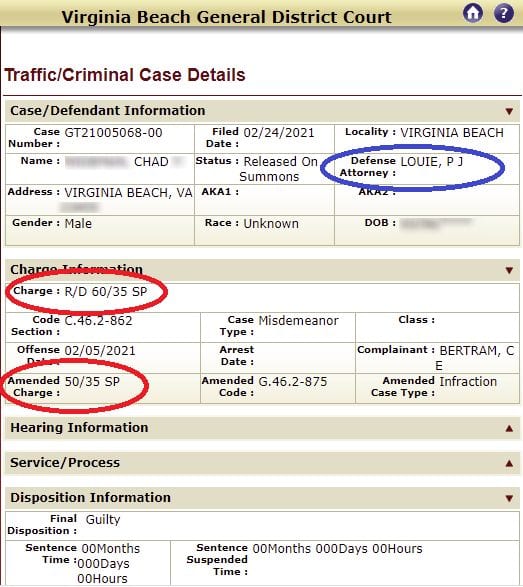Screen dimensions: 523x587
Task: Select the Hearing Information header bar
Action: point(262,428)
